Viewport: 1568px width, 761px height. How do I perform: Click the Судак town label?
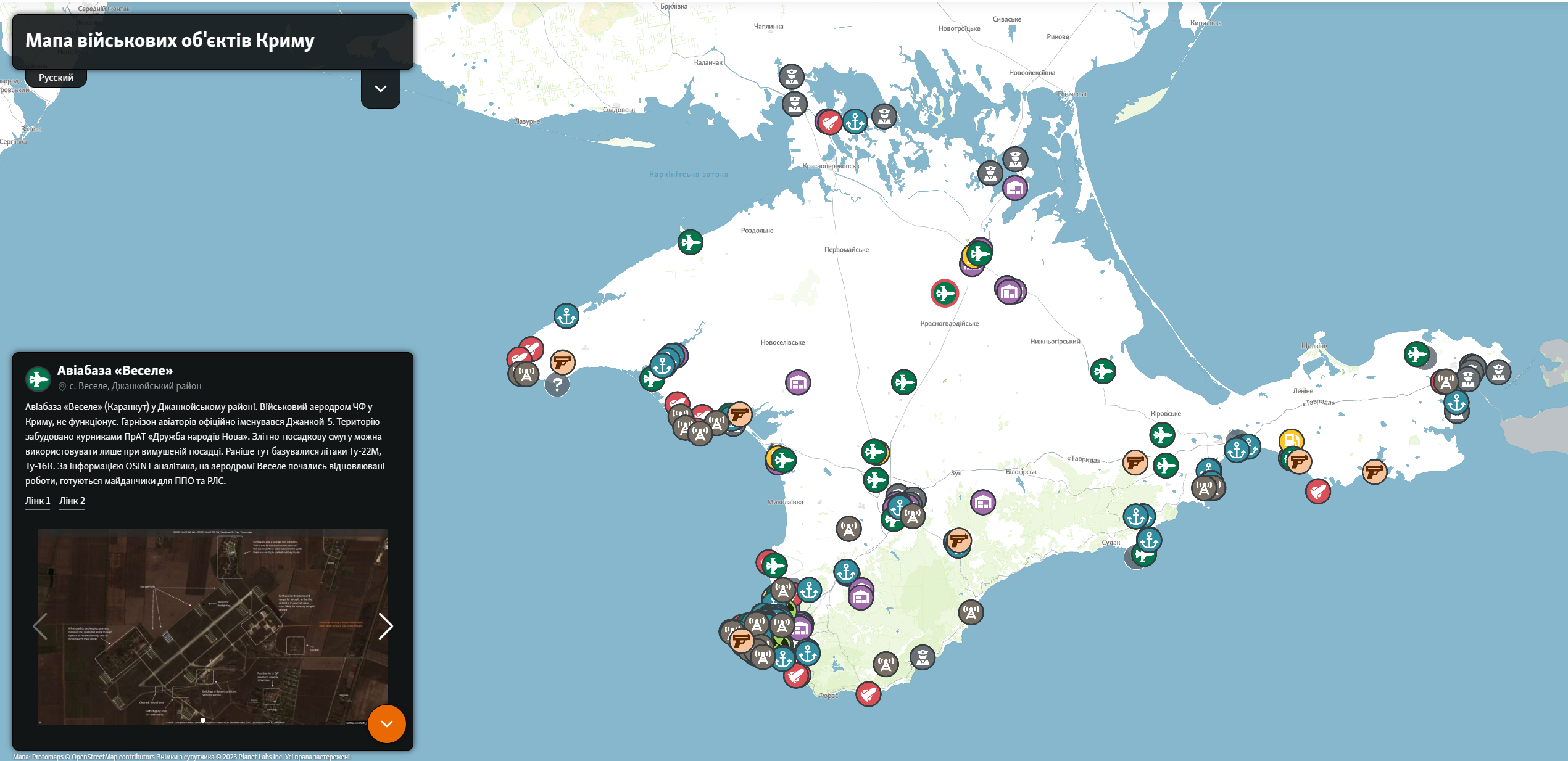point(1111,543)
